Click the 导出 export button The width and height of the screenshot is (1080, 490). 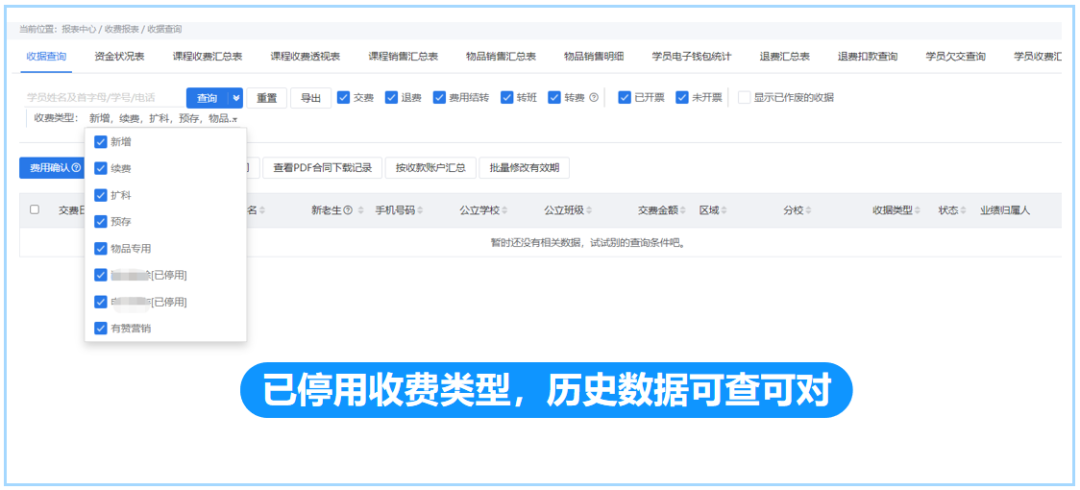tap(311, 98)
